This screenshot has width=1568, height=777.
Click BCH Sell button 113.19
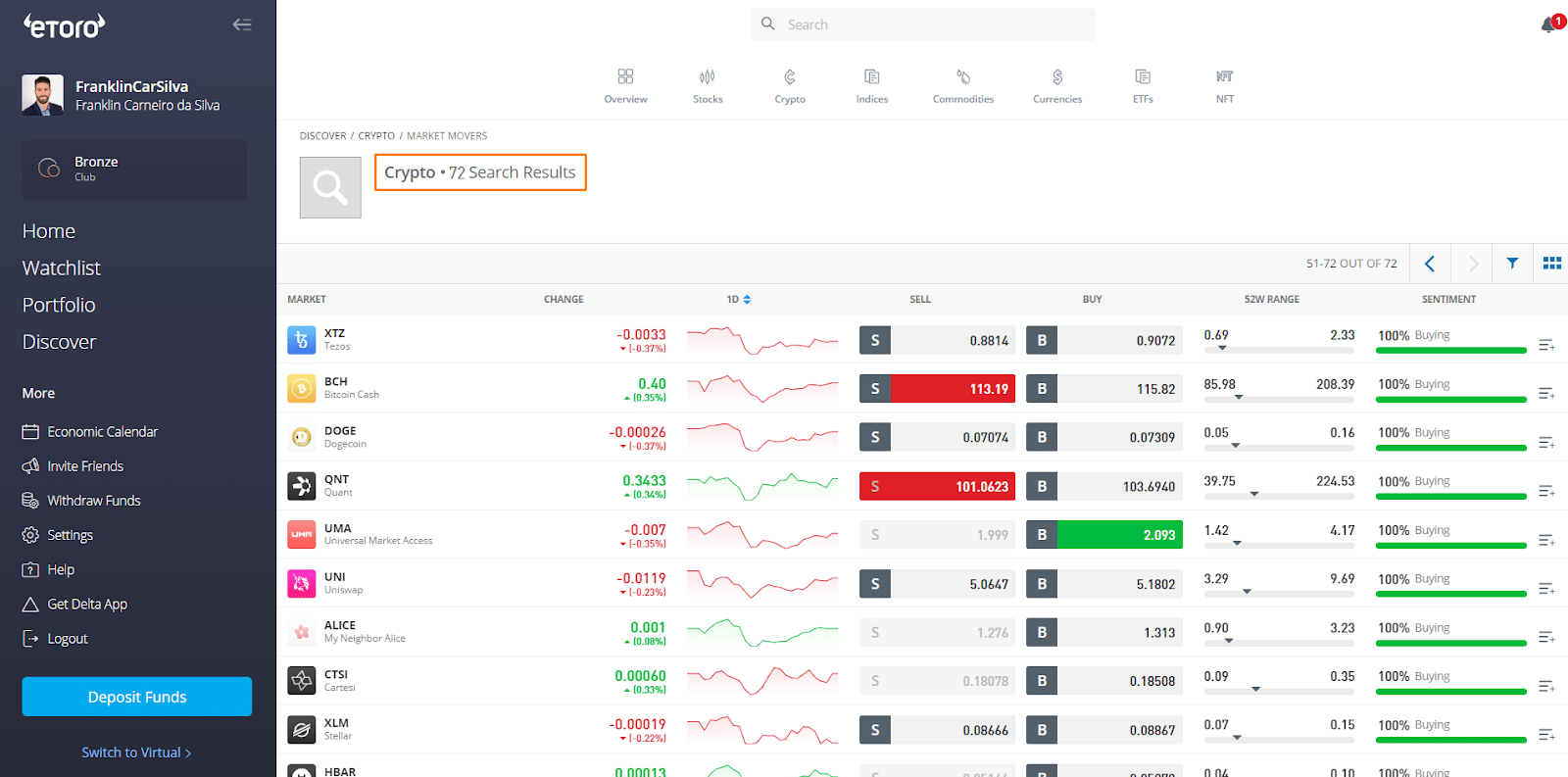point(937,389)
